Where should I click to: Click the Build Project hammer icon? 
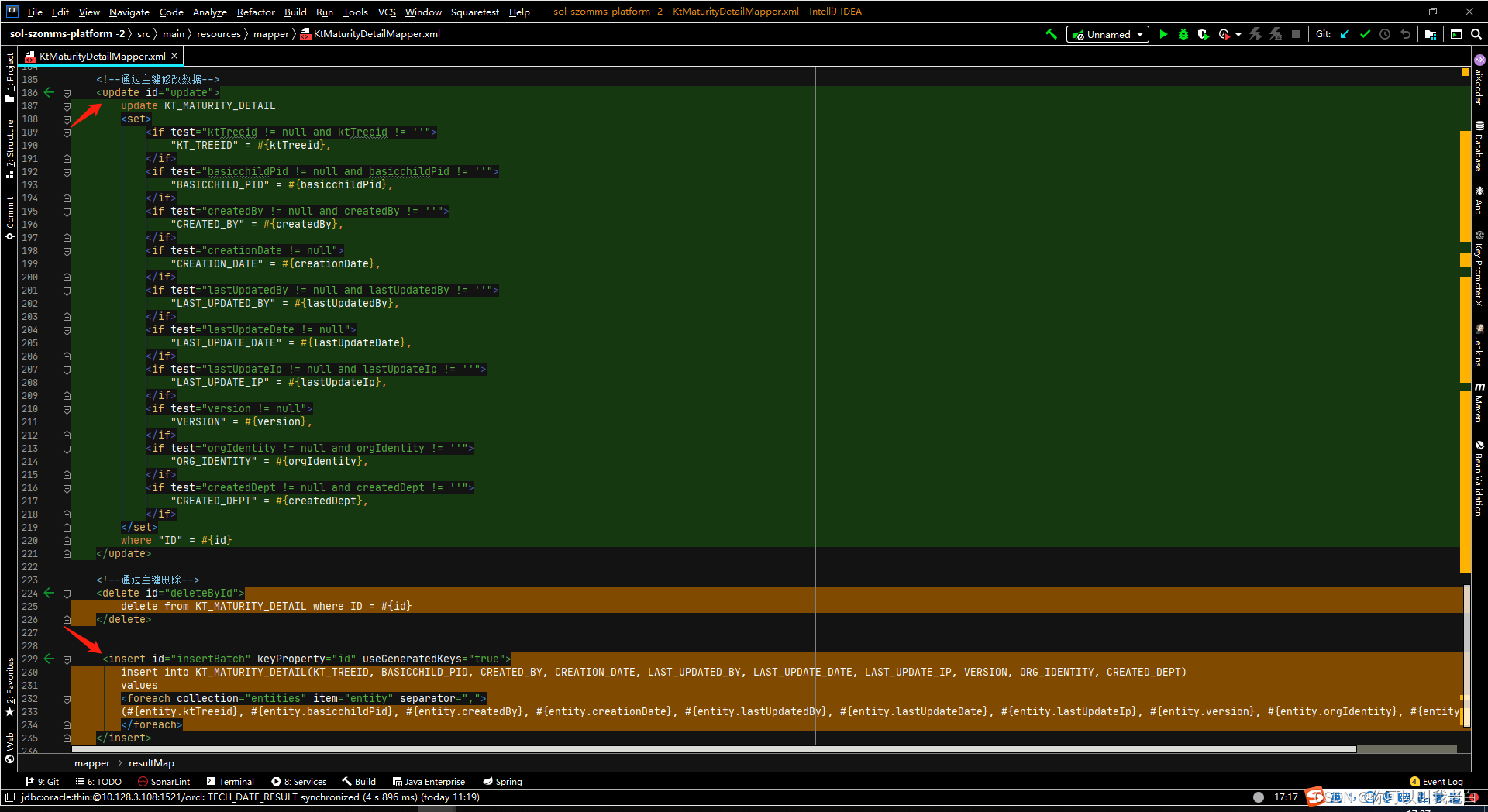1051,34
